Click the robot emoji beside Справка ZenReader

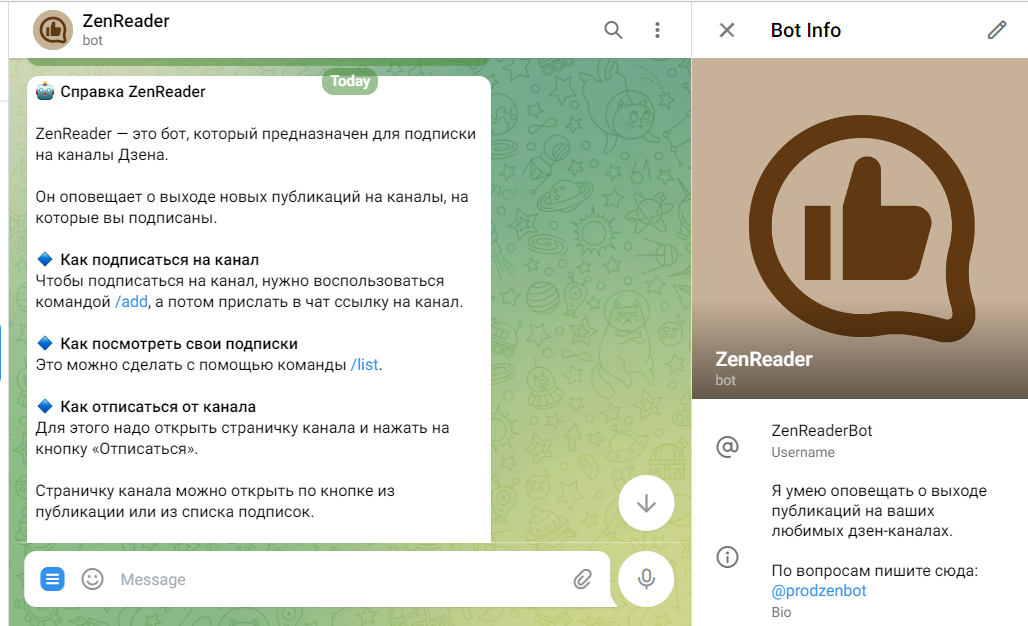pos(45,91)
